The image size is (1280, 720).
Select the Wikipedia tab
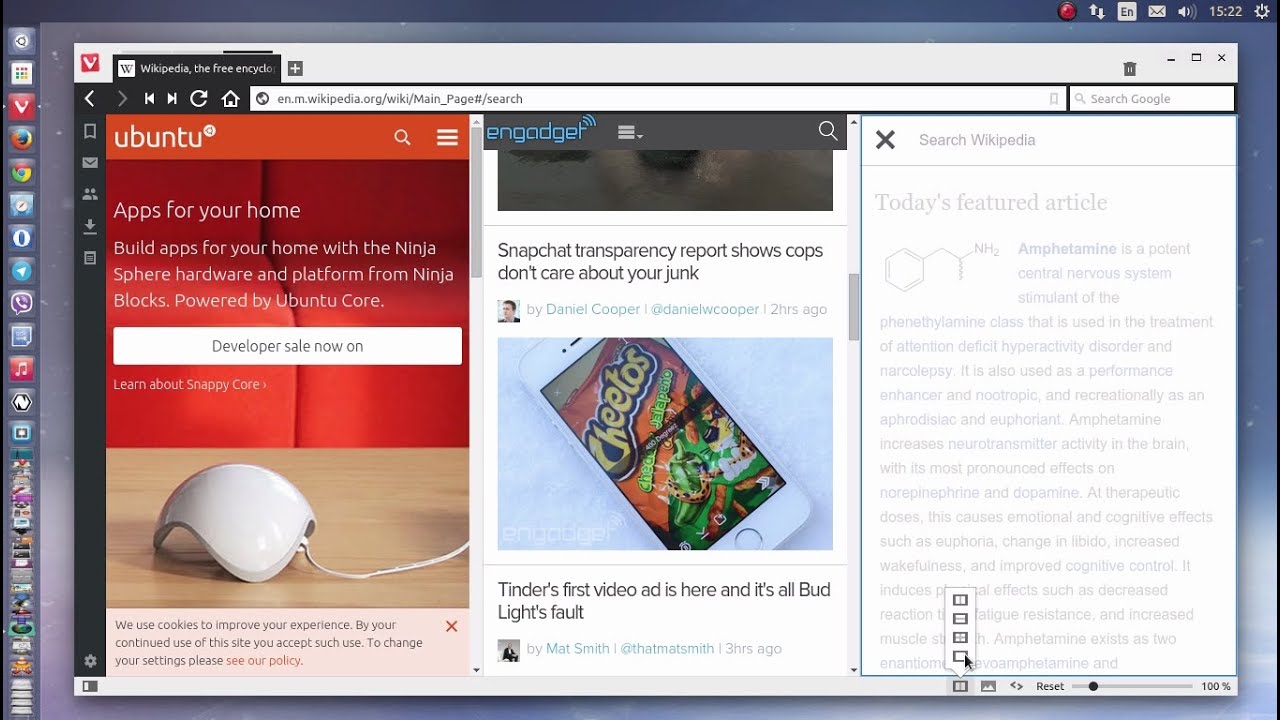(197, 68)
